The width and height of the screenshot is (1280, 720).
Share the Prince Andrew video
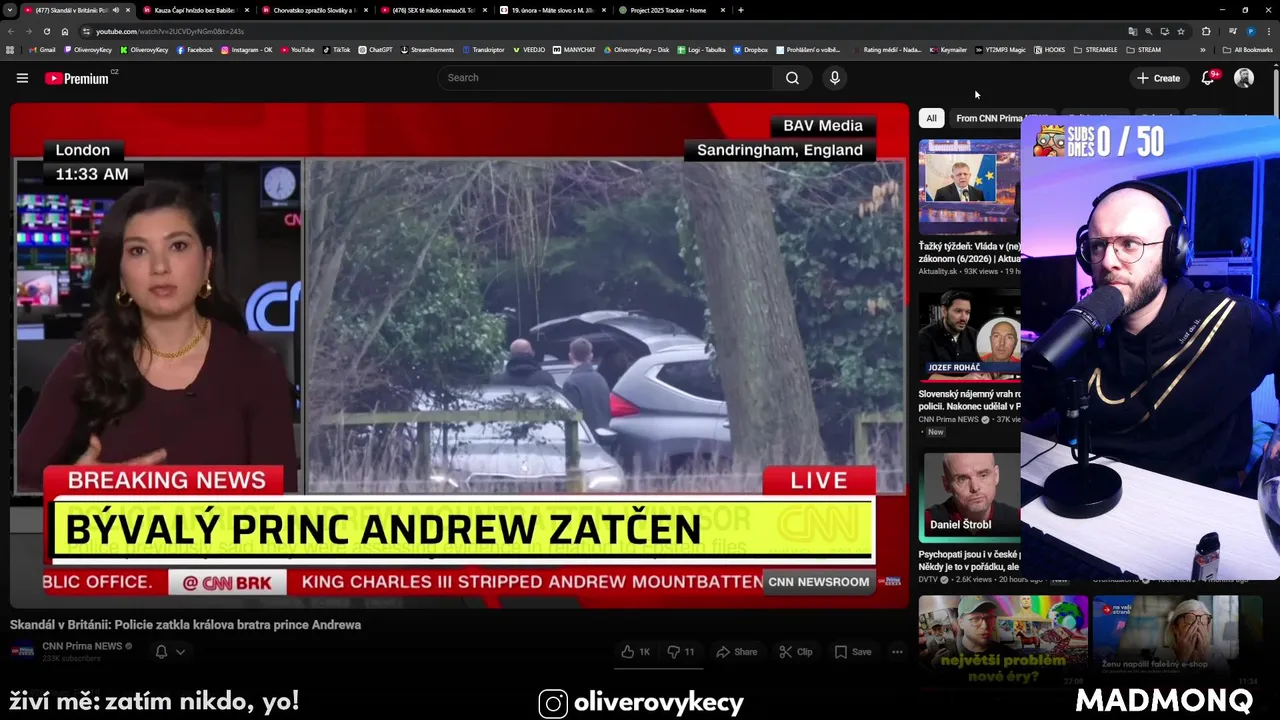[737, 652]
